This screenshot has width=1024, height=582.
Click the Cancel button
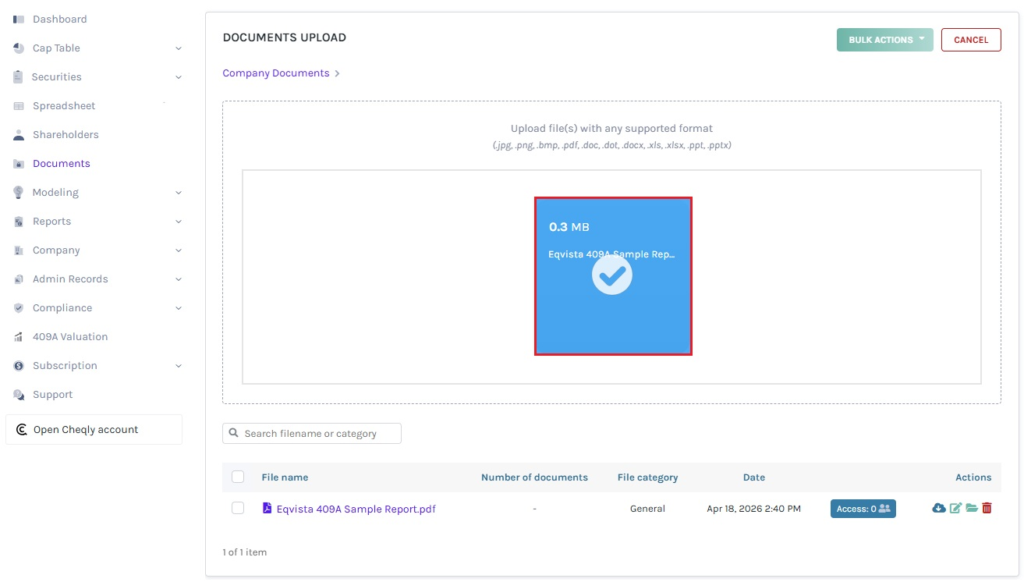971,39
